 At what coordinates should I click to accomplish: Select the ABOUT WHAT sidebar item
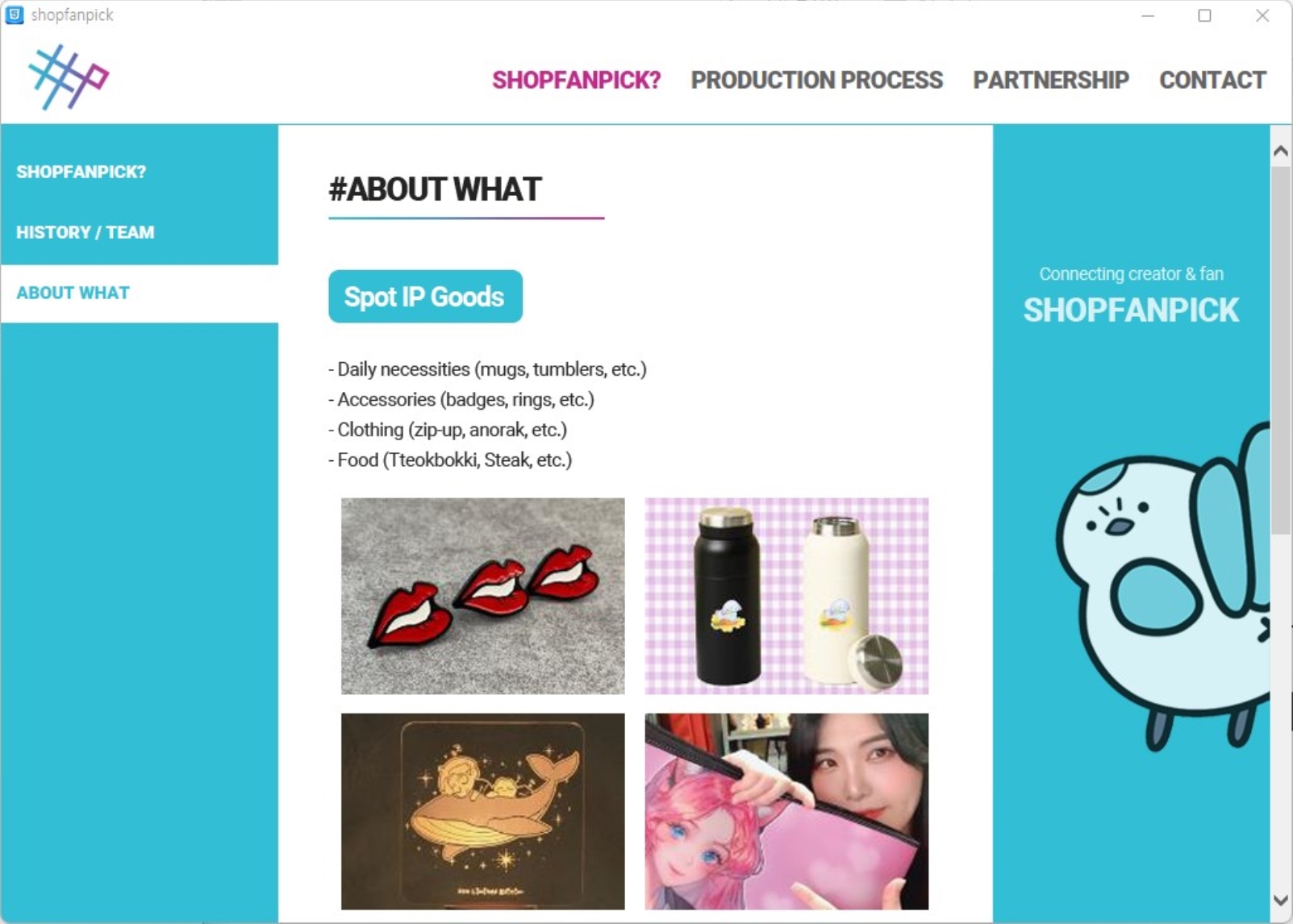point(140,293)
